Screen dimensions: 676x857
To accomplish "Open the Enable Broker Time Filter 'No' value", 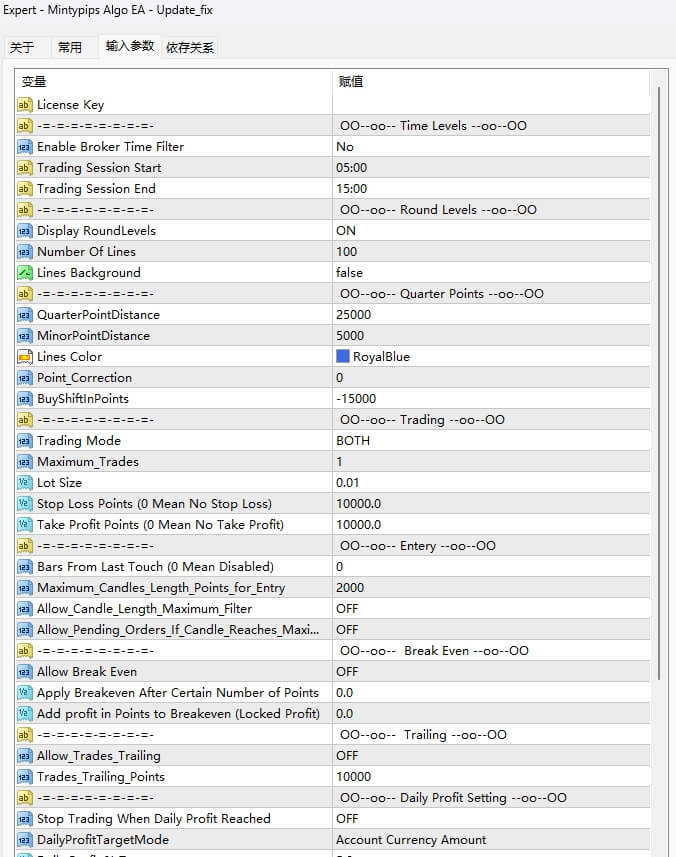I will click(491, 147).
